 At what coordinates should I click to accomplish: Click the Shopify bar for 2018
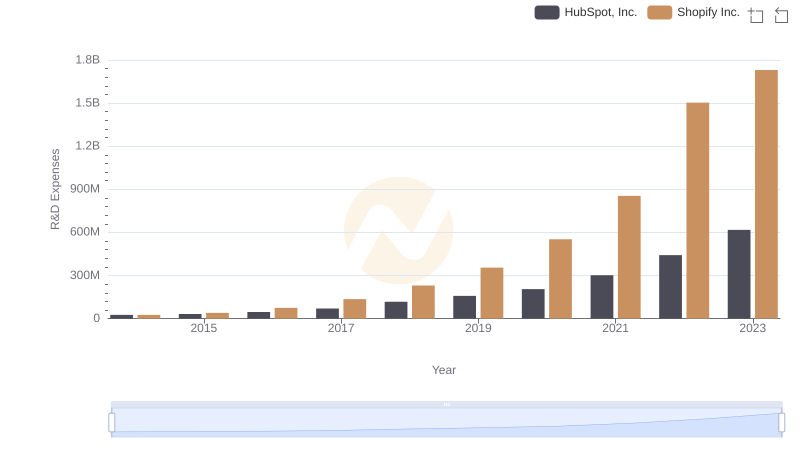coord(423,302)
